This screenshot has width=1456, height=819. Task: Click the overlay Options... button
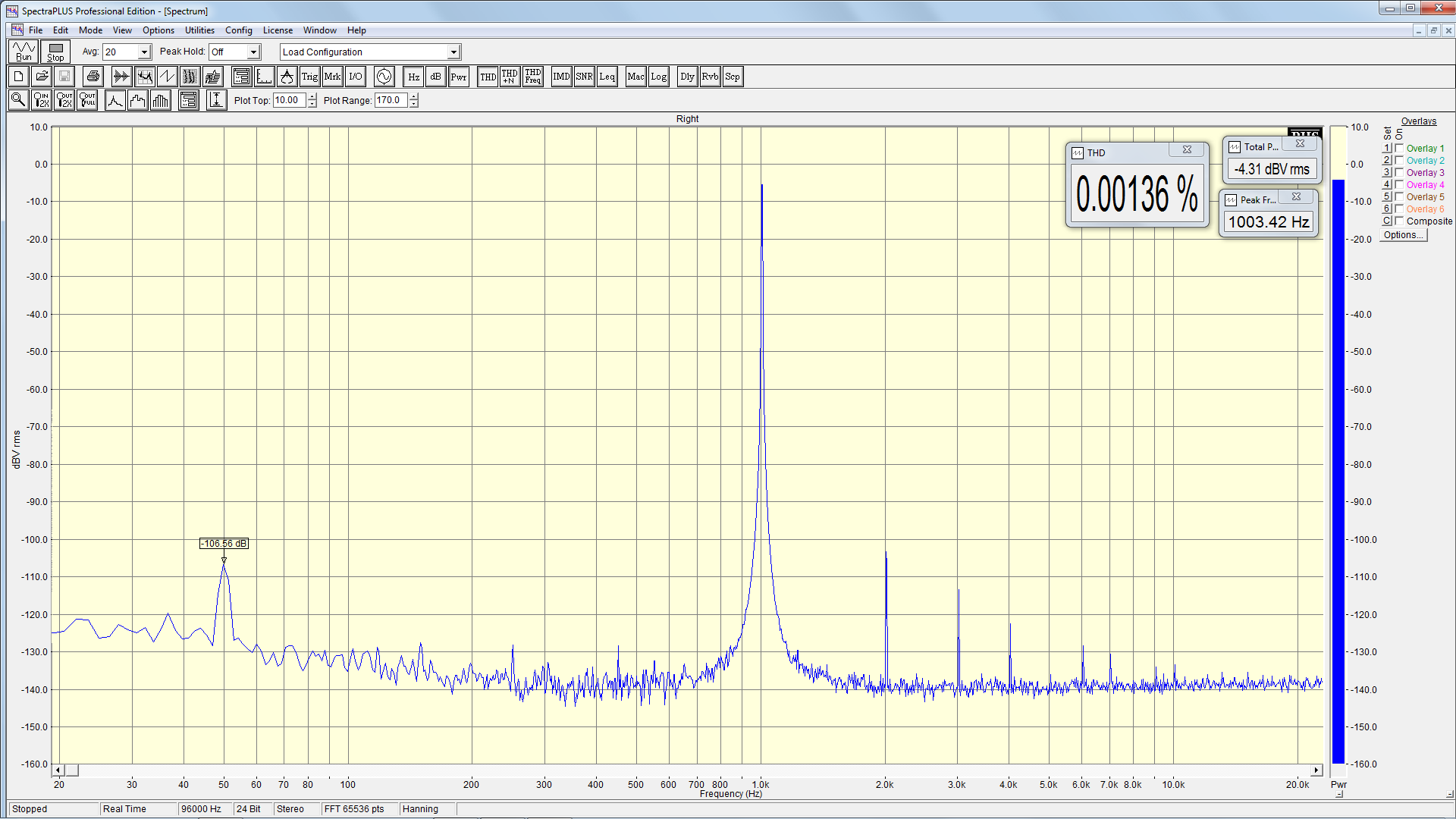click(1403, 235)
